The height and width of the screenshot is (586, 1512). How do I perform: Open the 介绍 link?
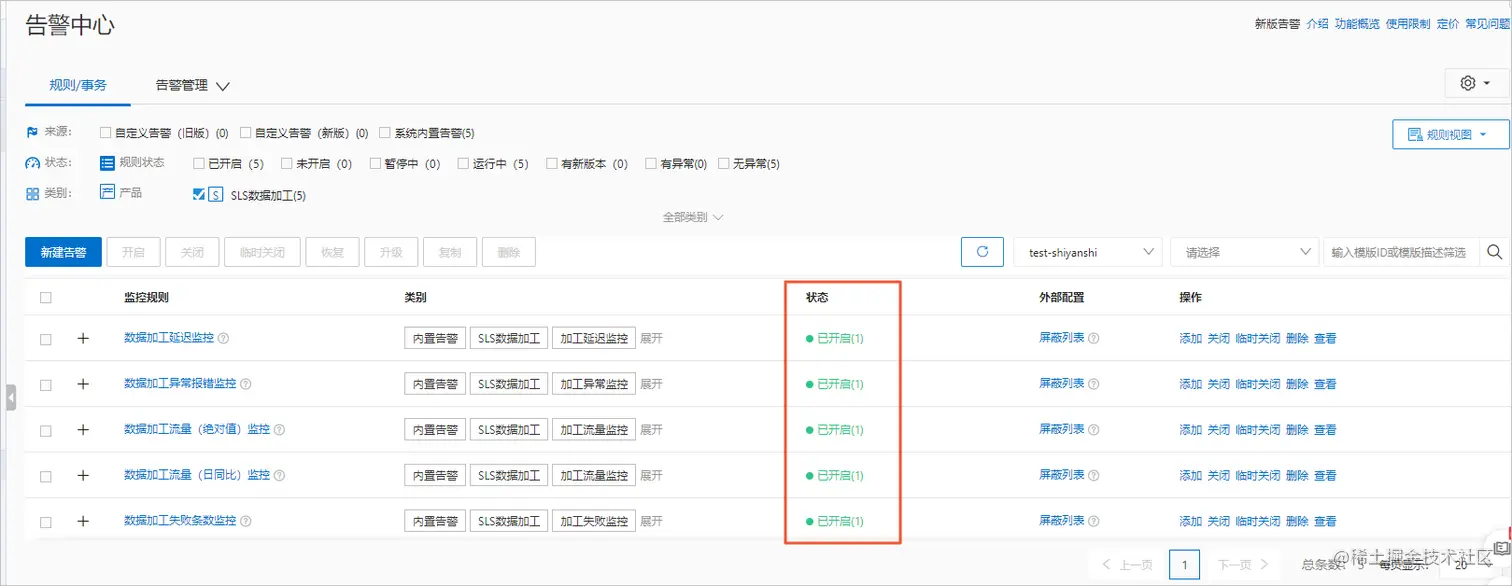click(x=1317, y=24)
